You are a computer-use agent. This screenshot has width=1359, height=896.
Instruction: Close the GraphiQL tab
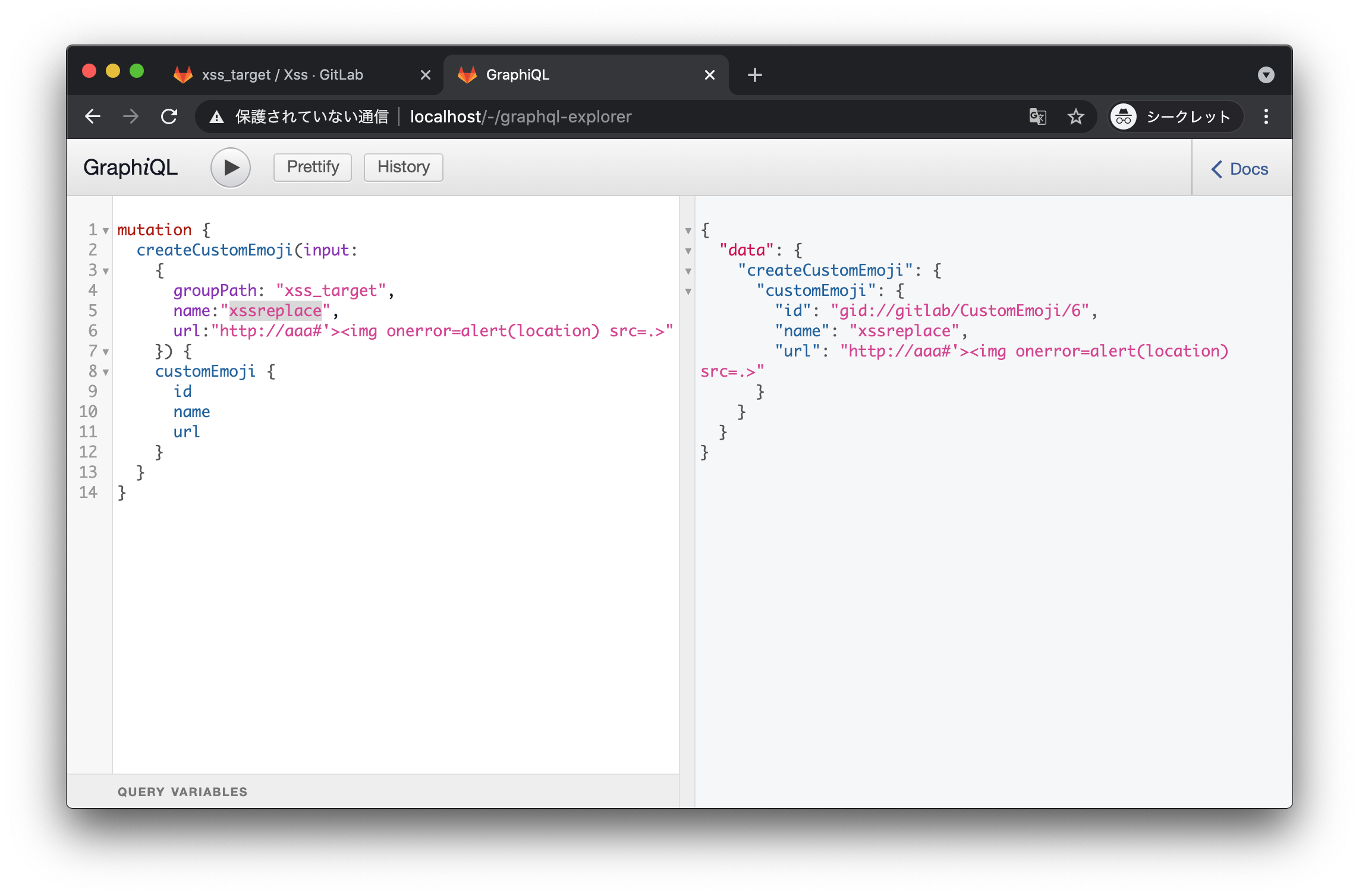point(709,75)
